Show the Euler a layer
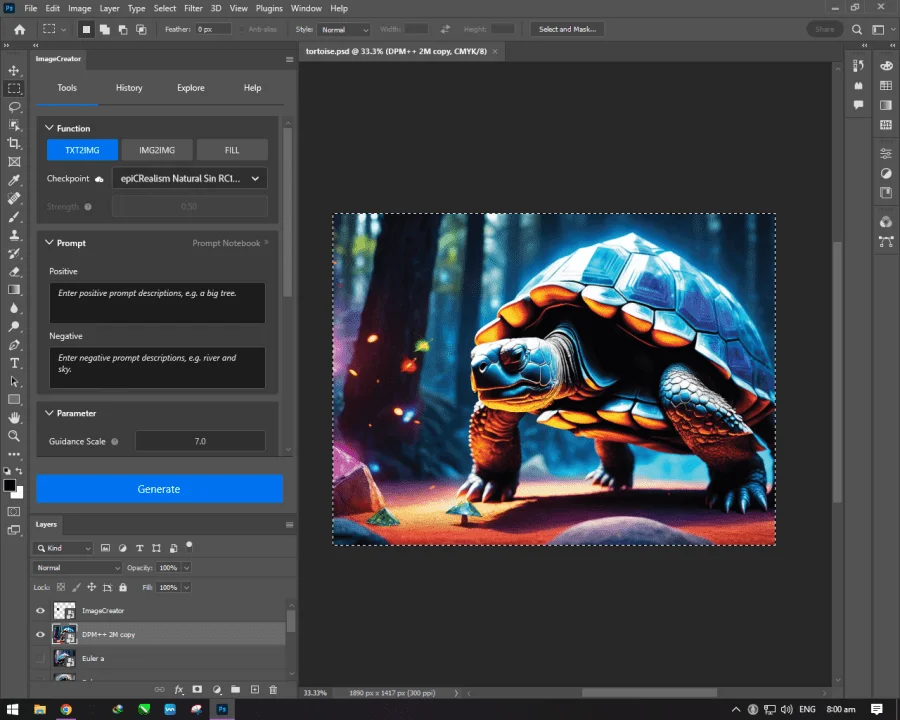This screenshot has width=900, height=720. pyautogui.click(x=40, y=659)
